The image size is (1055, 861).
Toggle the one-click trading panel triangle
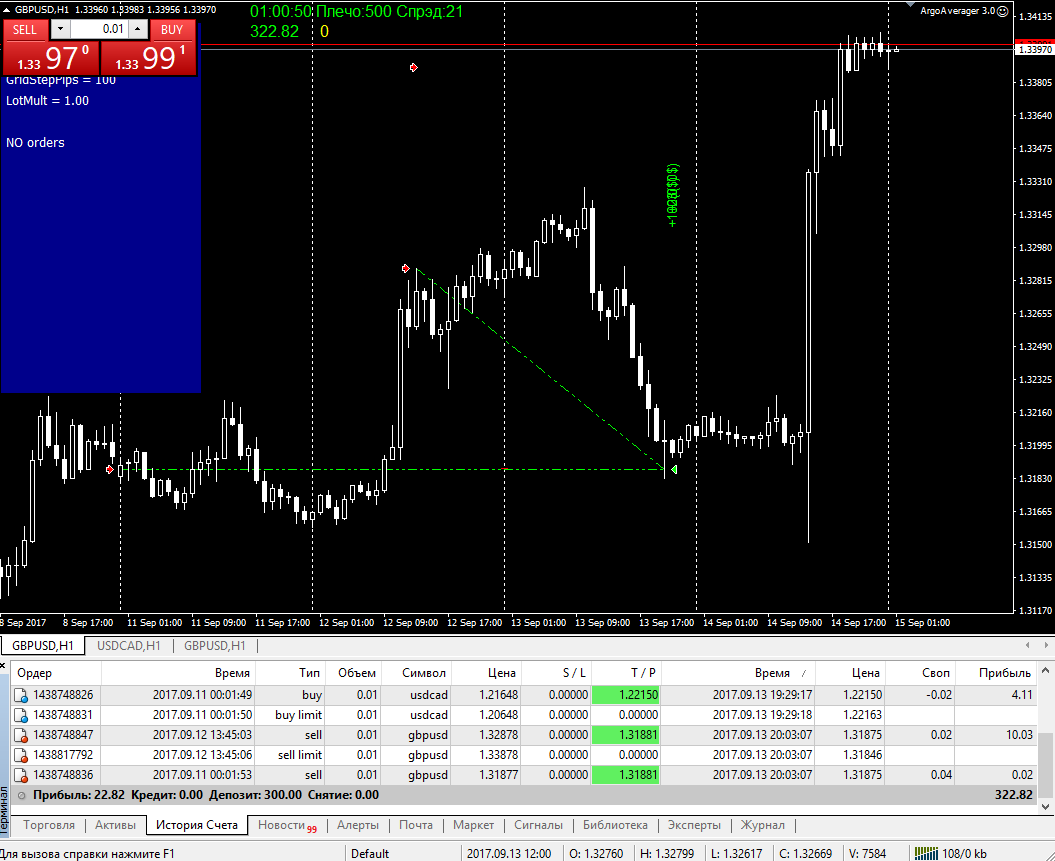[7, 9]
